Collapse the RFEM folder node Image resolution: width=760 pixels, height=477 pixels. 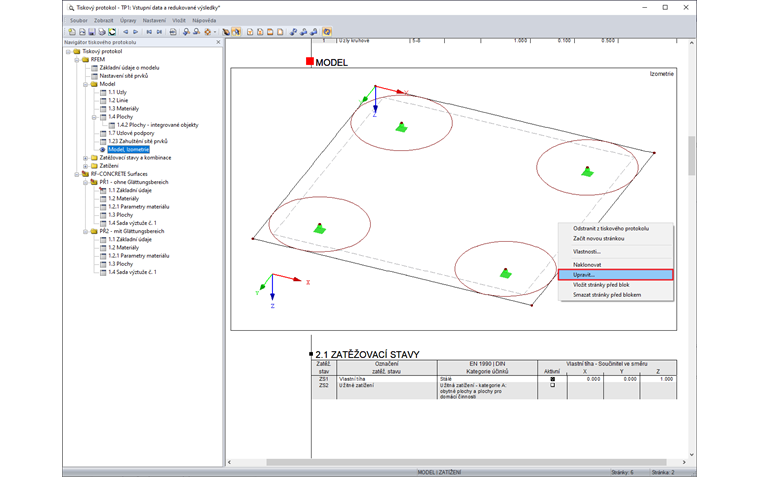[x=77, y=60]
